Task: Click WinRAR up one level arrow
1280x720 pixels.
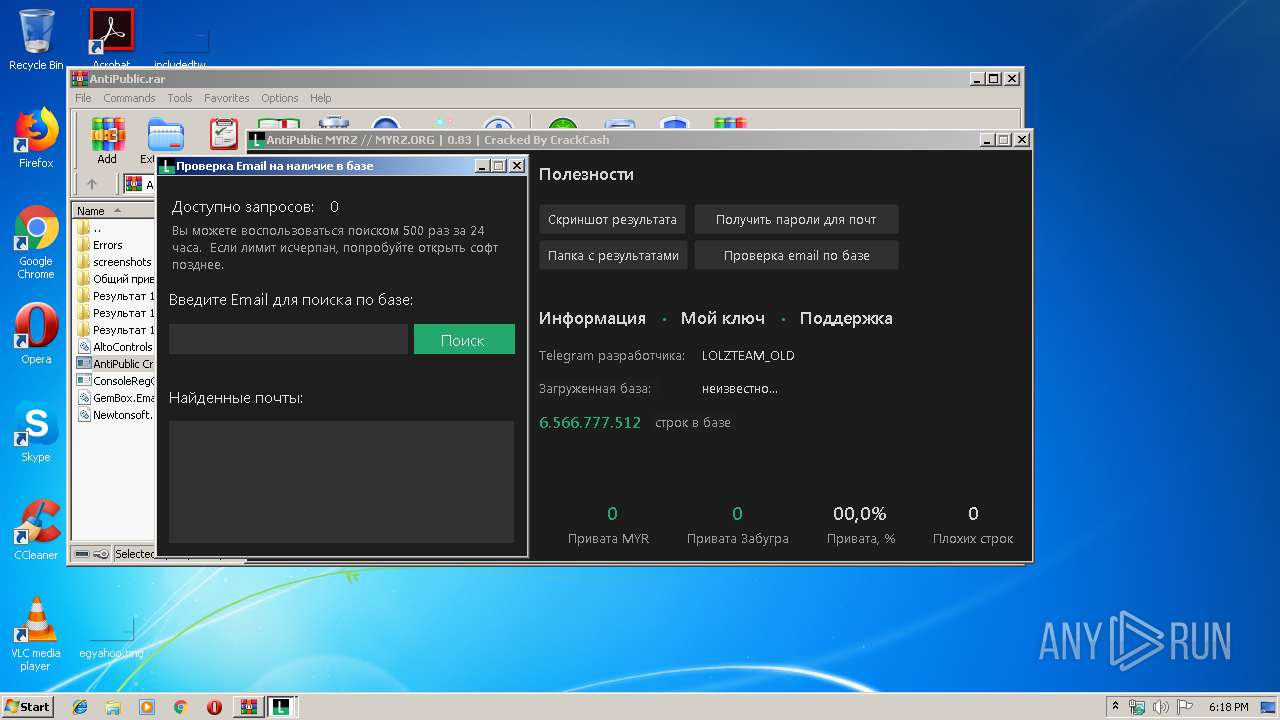Action: pyautogui.click(x=92, y=184)
